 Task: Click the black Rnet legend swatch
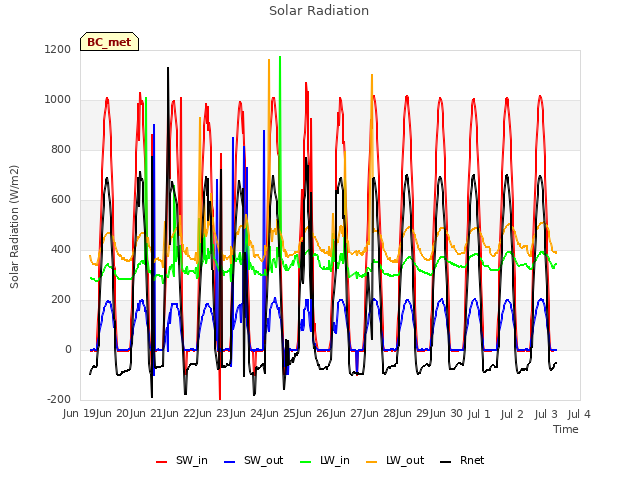pyautogui.click(x=445, y=462)
